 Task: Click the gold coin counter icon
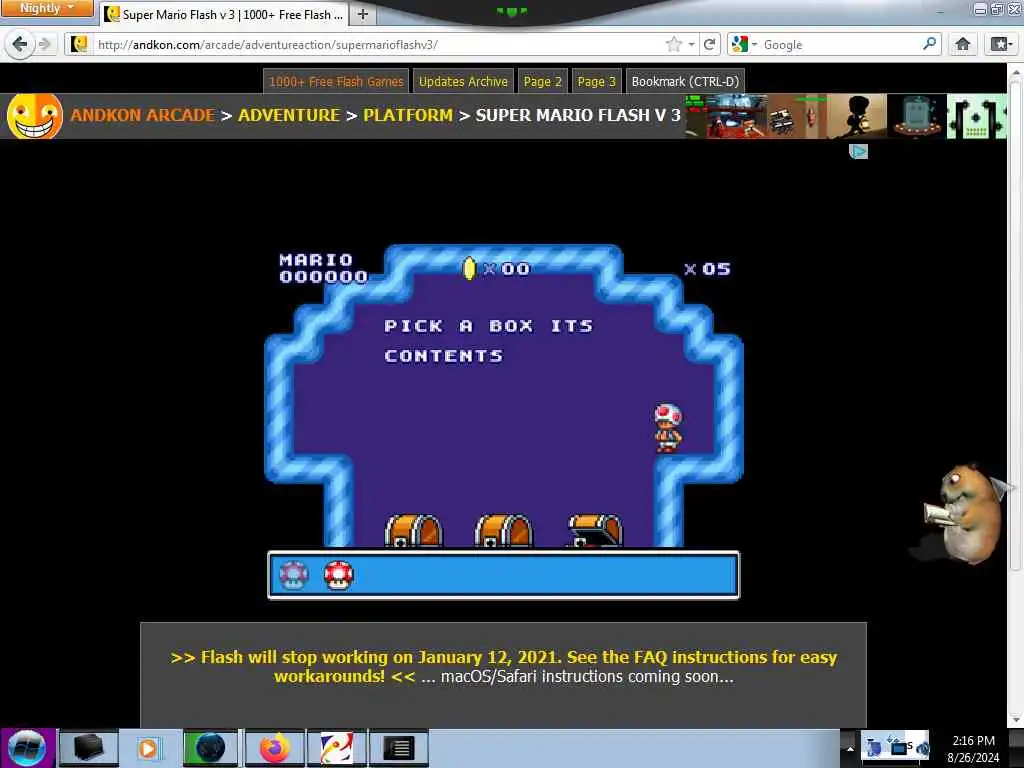(469, 268)
